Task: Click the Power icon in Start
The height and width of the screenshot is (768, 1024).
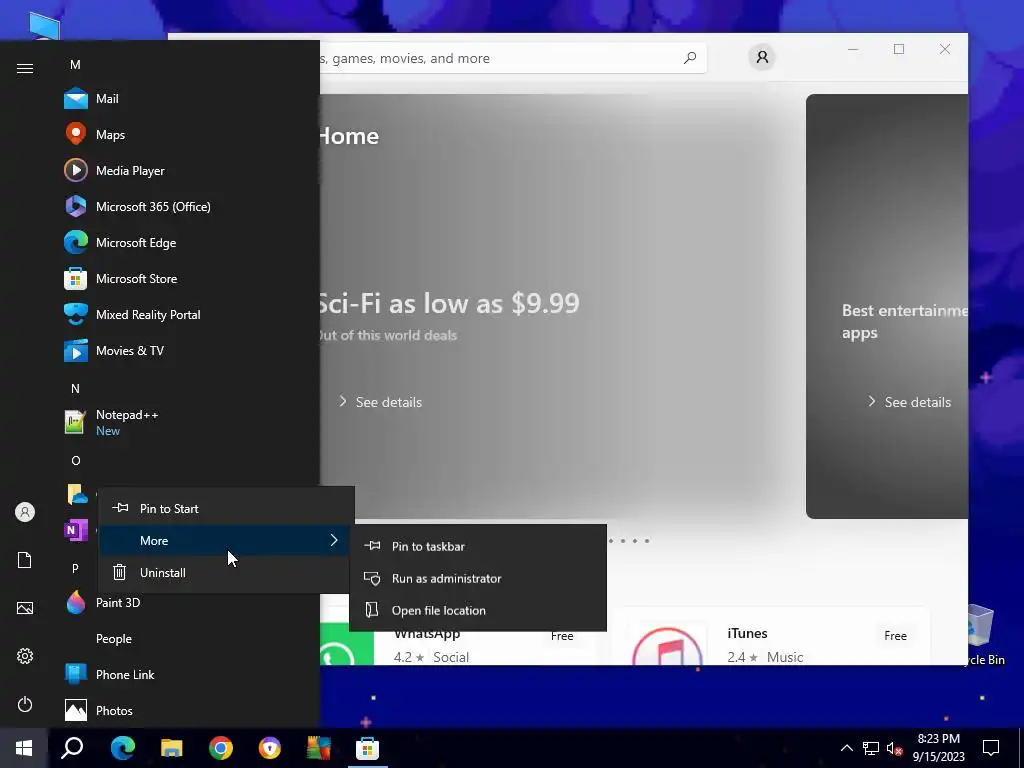Action: pos(25,704)
